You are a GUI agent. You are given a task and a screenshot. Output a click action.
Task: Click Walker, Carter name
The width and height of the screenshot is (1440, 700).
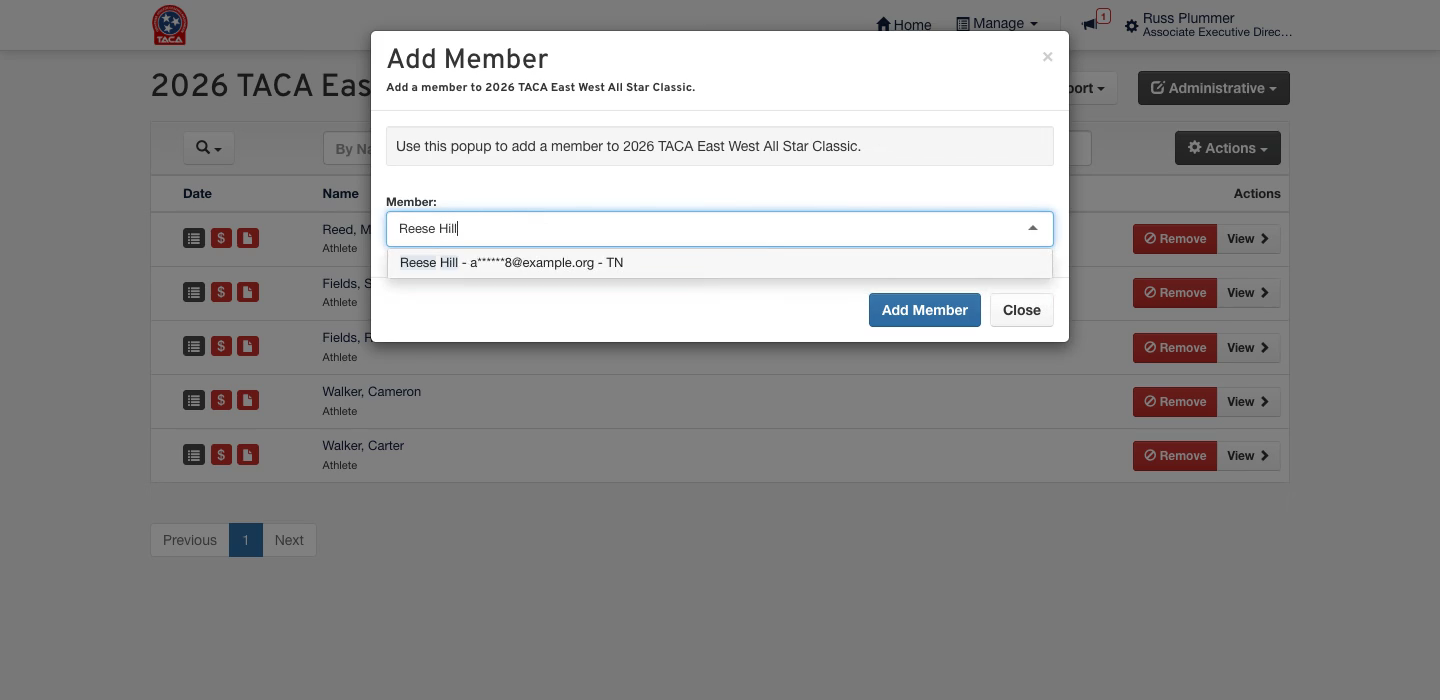coord(363,446)
